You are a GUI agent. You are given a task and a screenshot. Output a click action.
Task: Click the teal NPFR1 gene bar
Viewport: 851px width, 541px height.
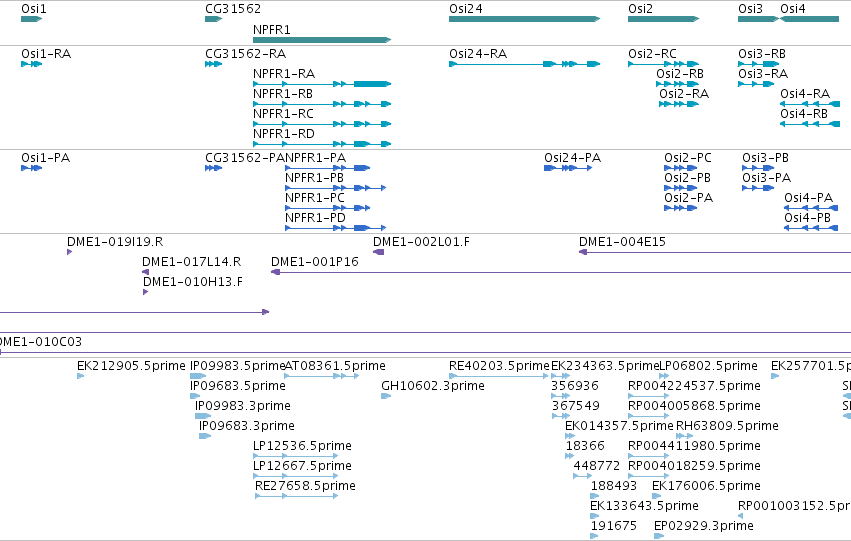pos(322,40)
